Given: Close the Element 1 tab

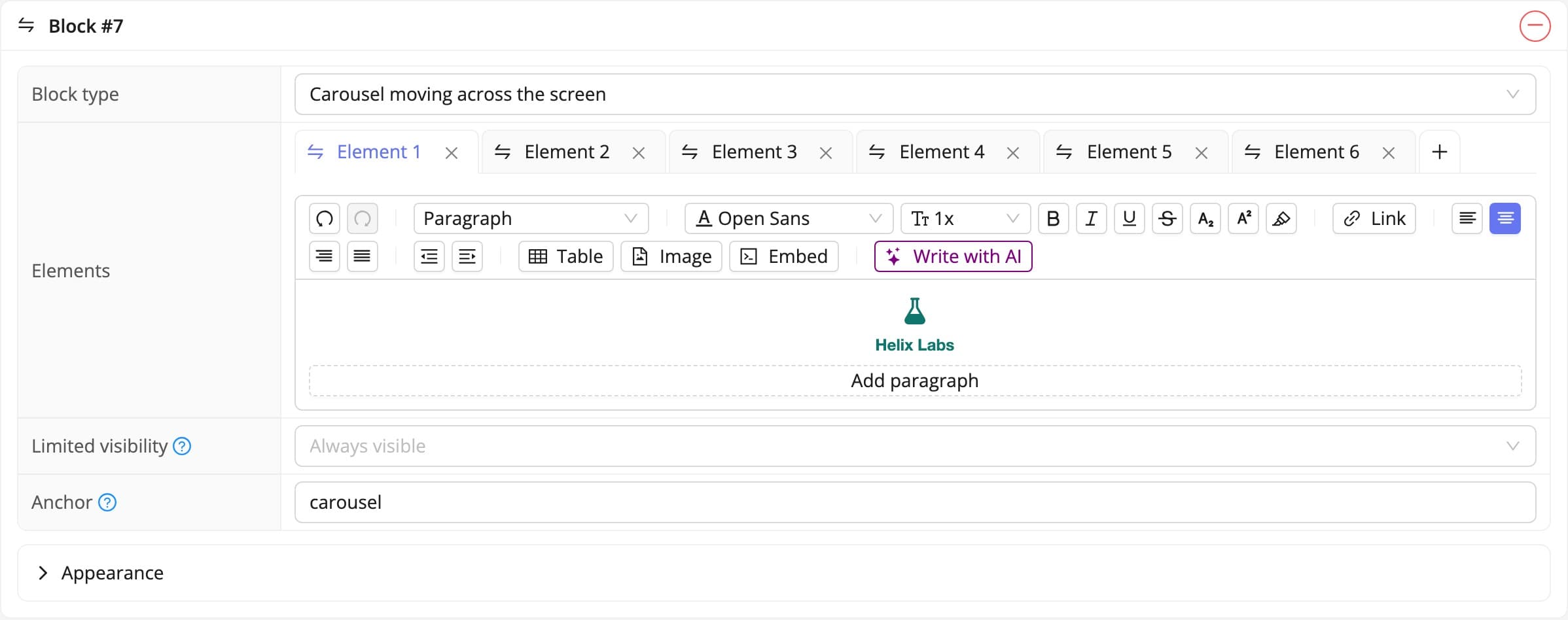Looking at the screenshot, I should click(x=452, y=153).
